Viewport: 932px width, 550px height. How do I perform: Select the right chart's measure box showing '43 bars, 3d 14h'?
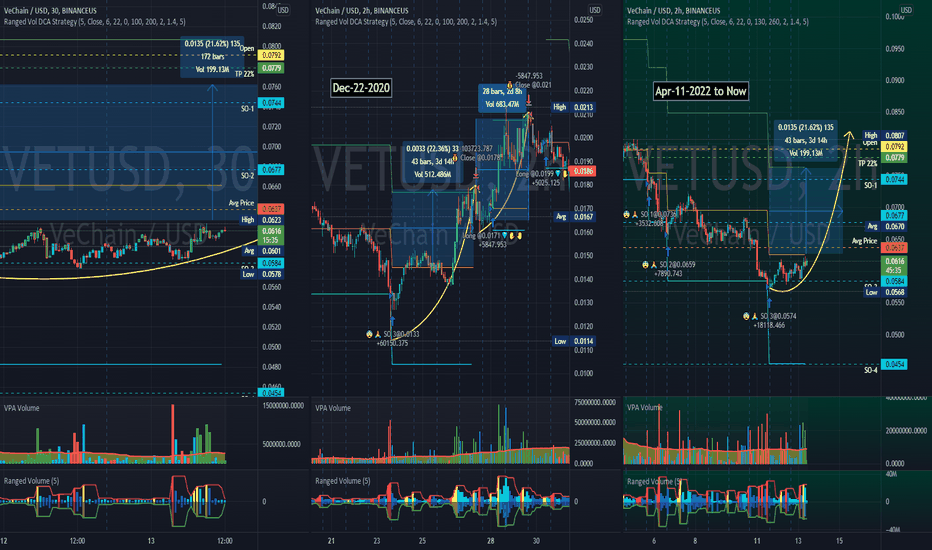(x=805, y=140)
